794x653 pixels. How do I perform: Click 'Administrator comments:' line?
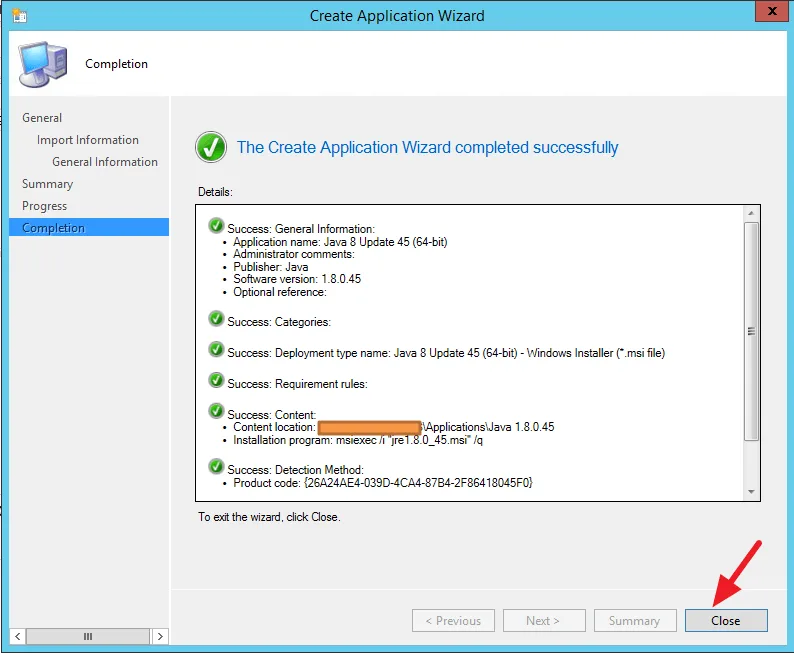(294, 254)
